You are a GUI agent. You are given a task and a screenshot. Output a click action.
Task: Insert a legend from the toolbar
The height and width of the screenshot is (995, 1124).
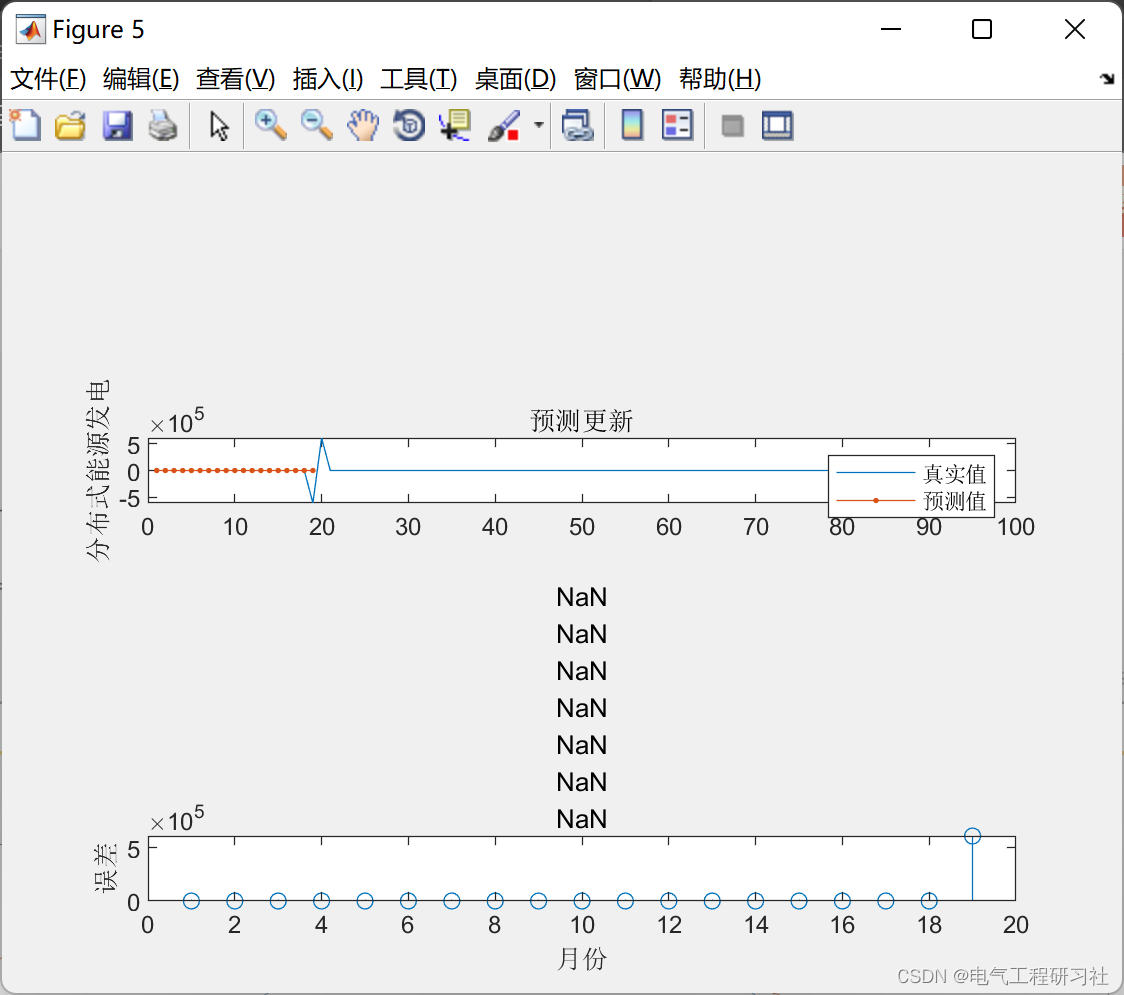pos(677,125)
